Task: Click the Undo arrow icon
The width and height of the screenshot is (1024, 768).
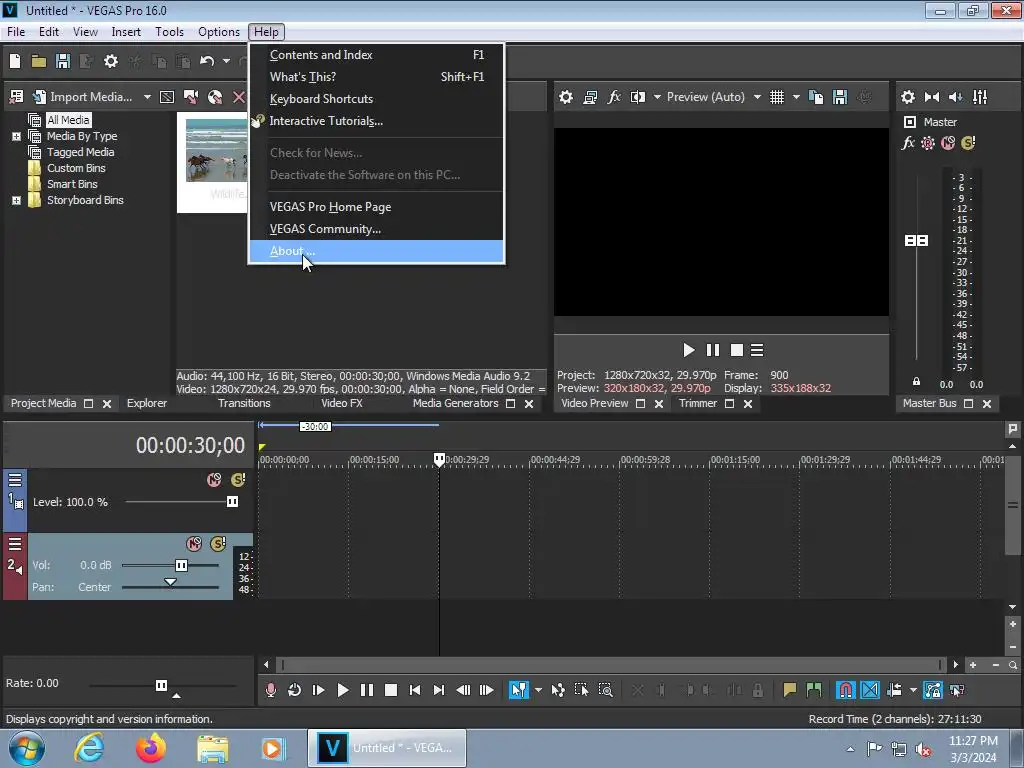Action: pos(207,61)
